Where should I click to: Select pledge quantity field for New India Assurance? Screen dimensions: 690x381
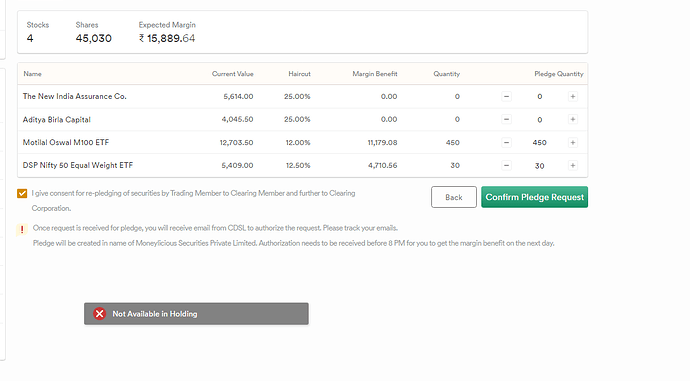point(540,96)
